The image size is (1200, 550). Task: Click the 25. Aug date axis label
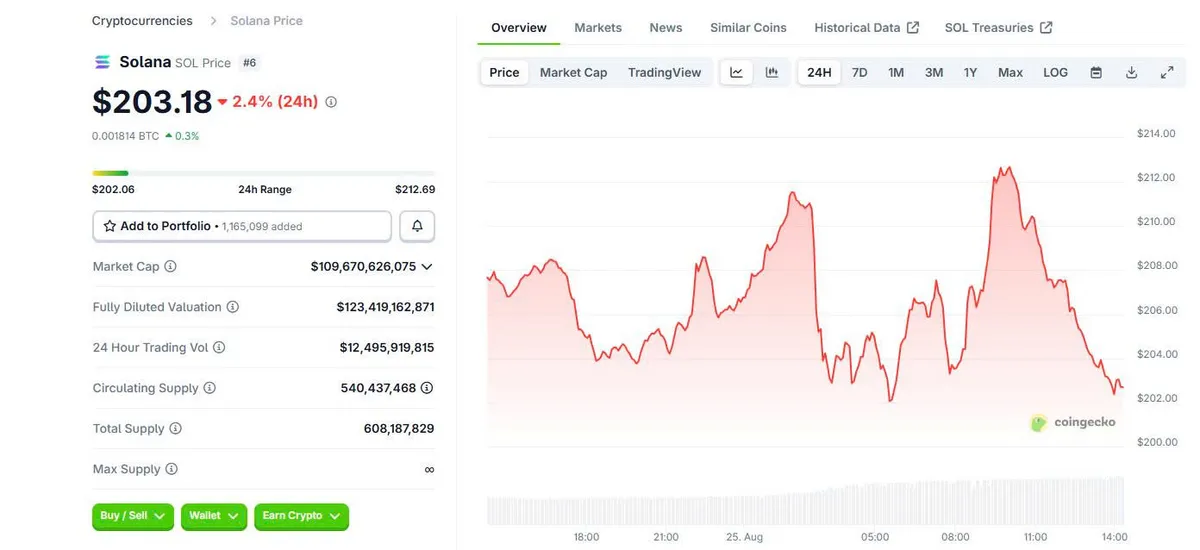click(745, 537)
